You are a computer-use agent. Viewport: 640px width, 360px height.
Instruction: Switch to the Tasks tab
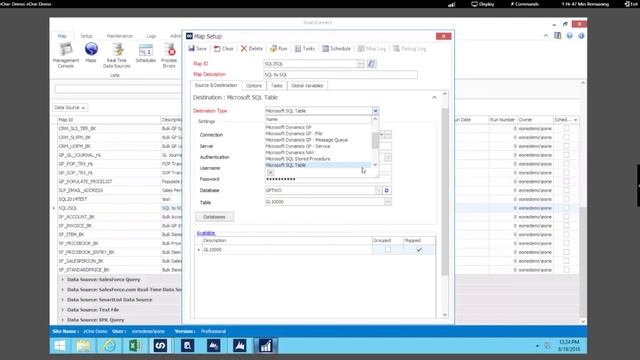(x=277, y=86)
